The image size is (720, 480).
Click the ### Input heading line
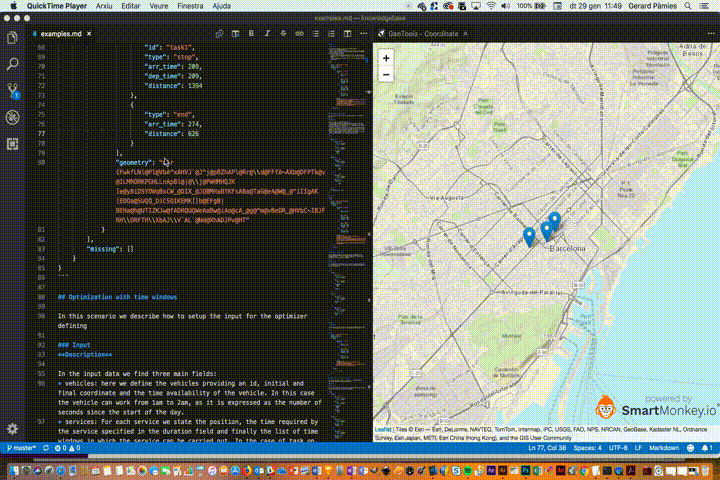74,345
